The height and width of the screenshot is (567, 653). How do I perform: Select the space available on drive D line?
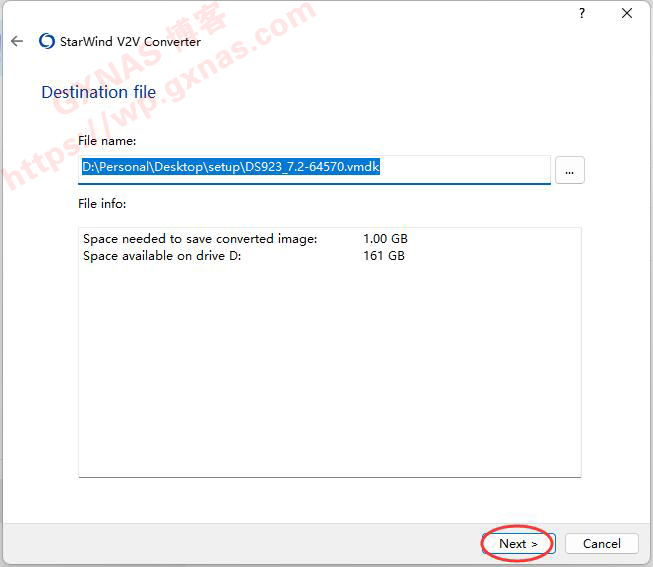(x=162, y=256)
